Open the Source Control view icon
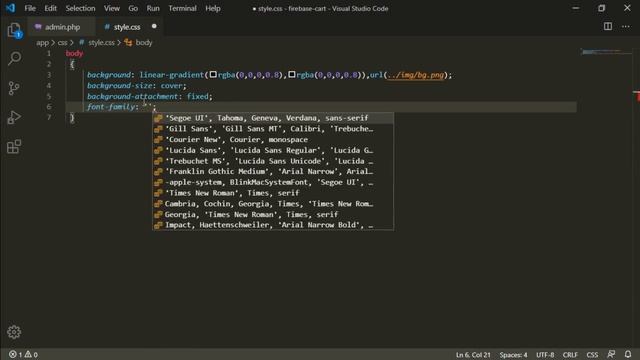640x360 pixels. tap(14, 88)
